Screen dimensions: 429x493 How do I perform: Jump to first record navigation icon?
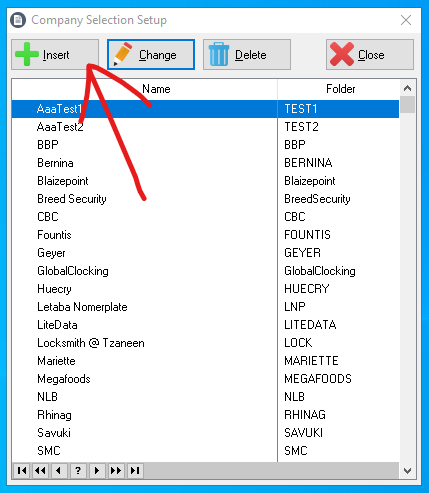[x=22, y=470]
